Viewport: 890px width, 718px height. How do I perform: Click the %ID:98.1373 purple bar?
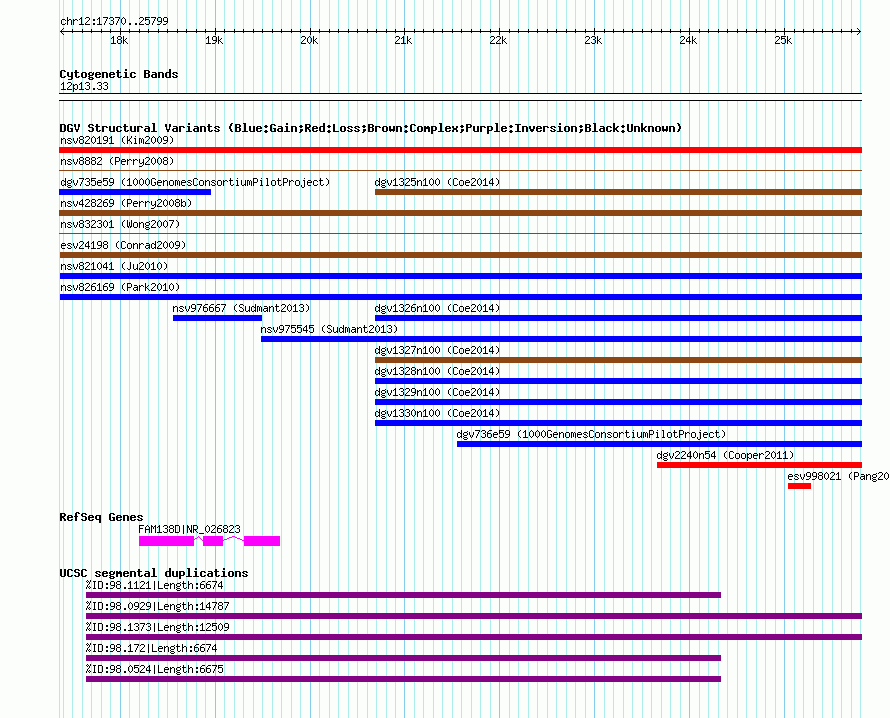pos(474,637)
